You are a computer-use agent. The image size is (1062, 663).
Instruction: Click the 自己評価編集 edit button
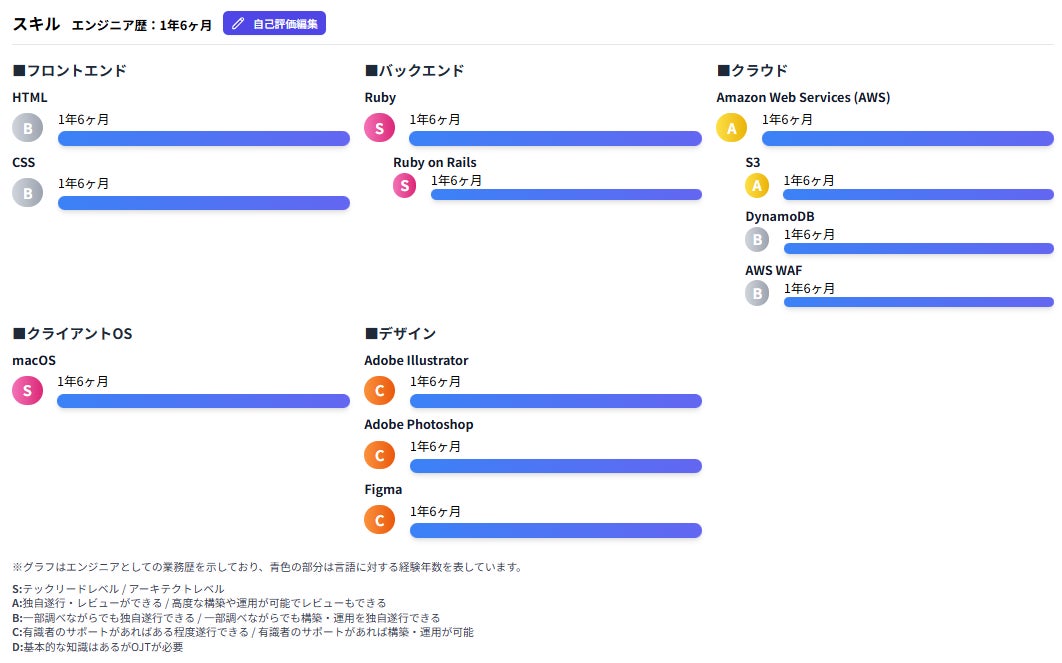(x=274, y=24)
